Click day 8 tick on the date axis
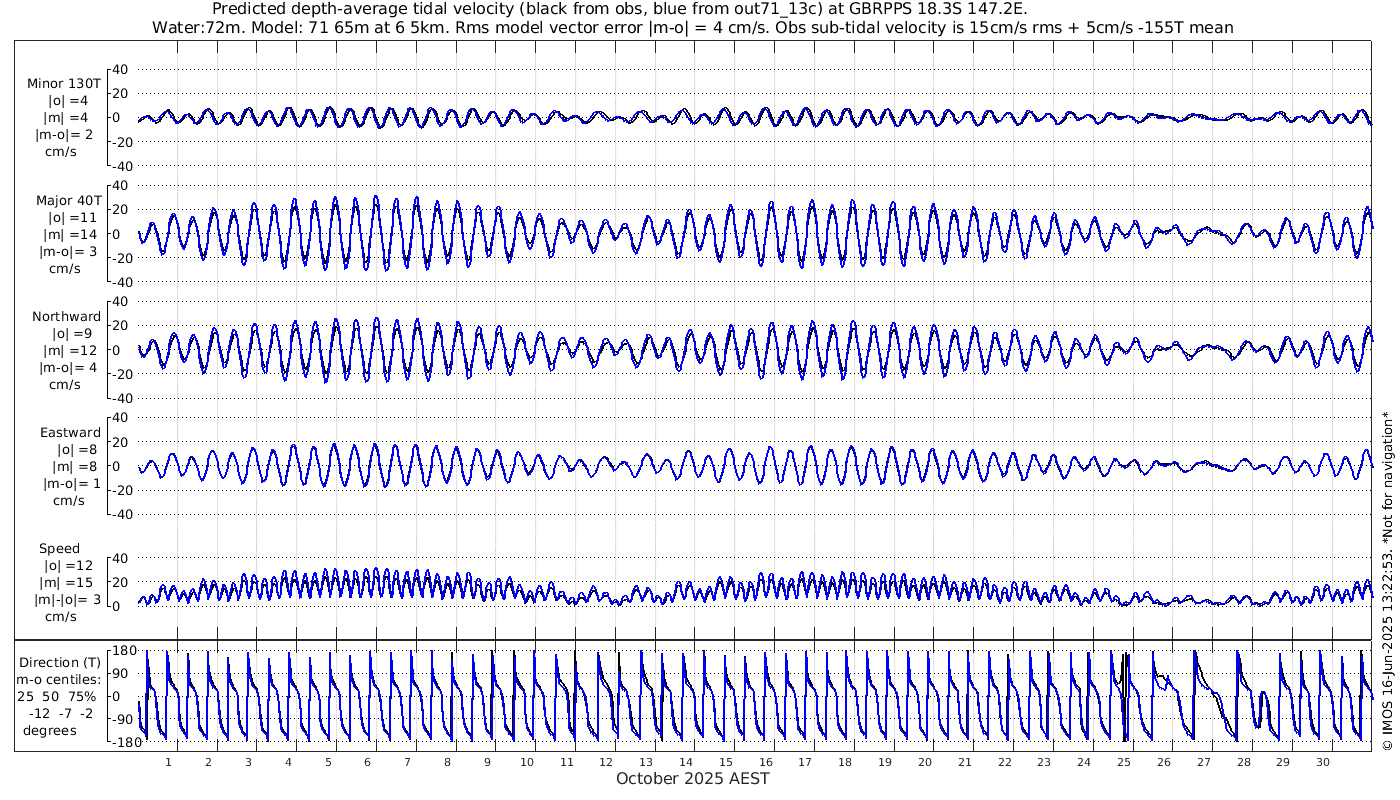1400x800 pixels. click(x=447, y=761)
